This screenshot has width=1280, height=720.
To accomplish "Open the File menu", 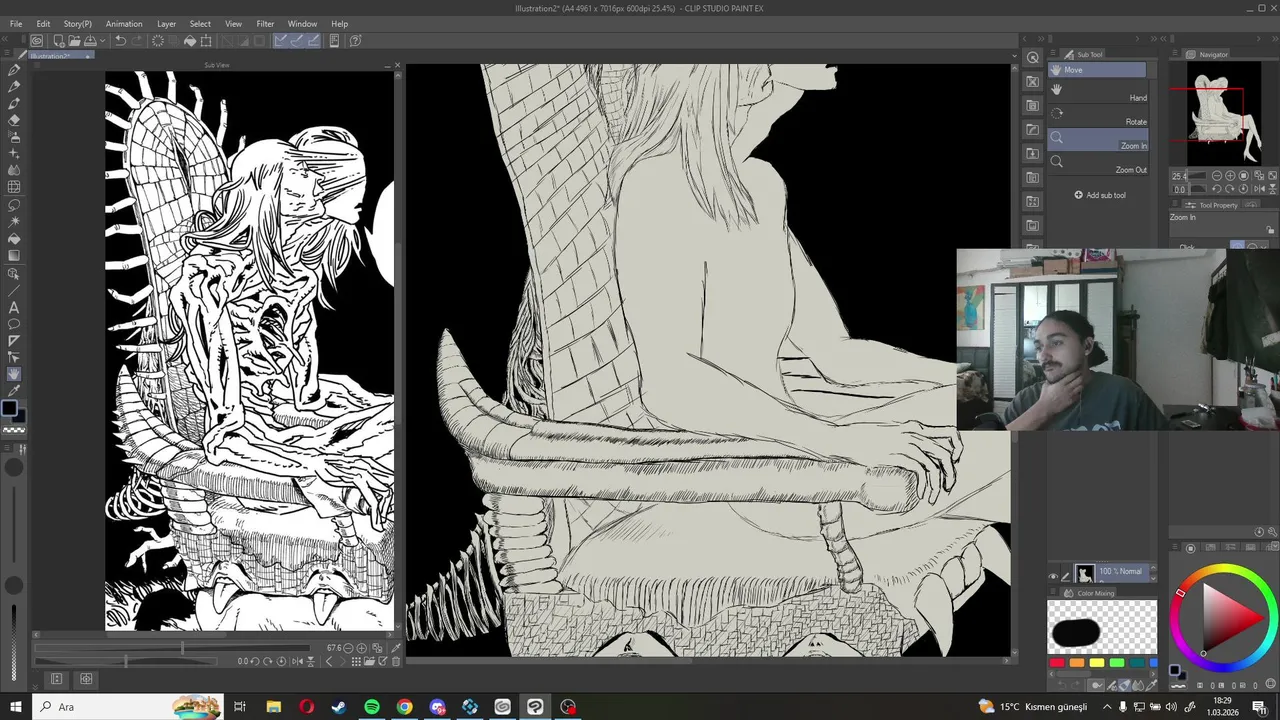I will click(16, 24).
